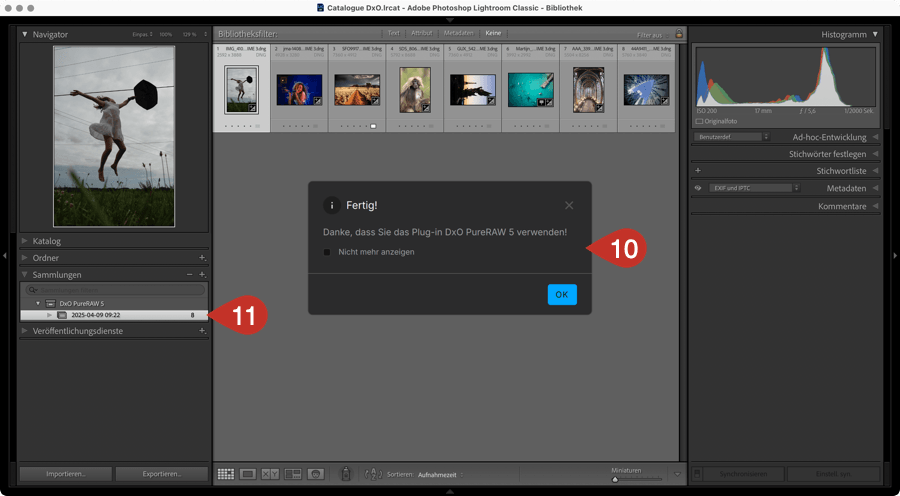Click the Importieren button

click(x=66, y=474)
